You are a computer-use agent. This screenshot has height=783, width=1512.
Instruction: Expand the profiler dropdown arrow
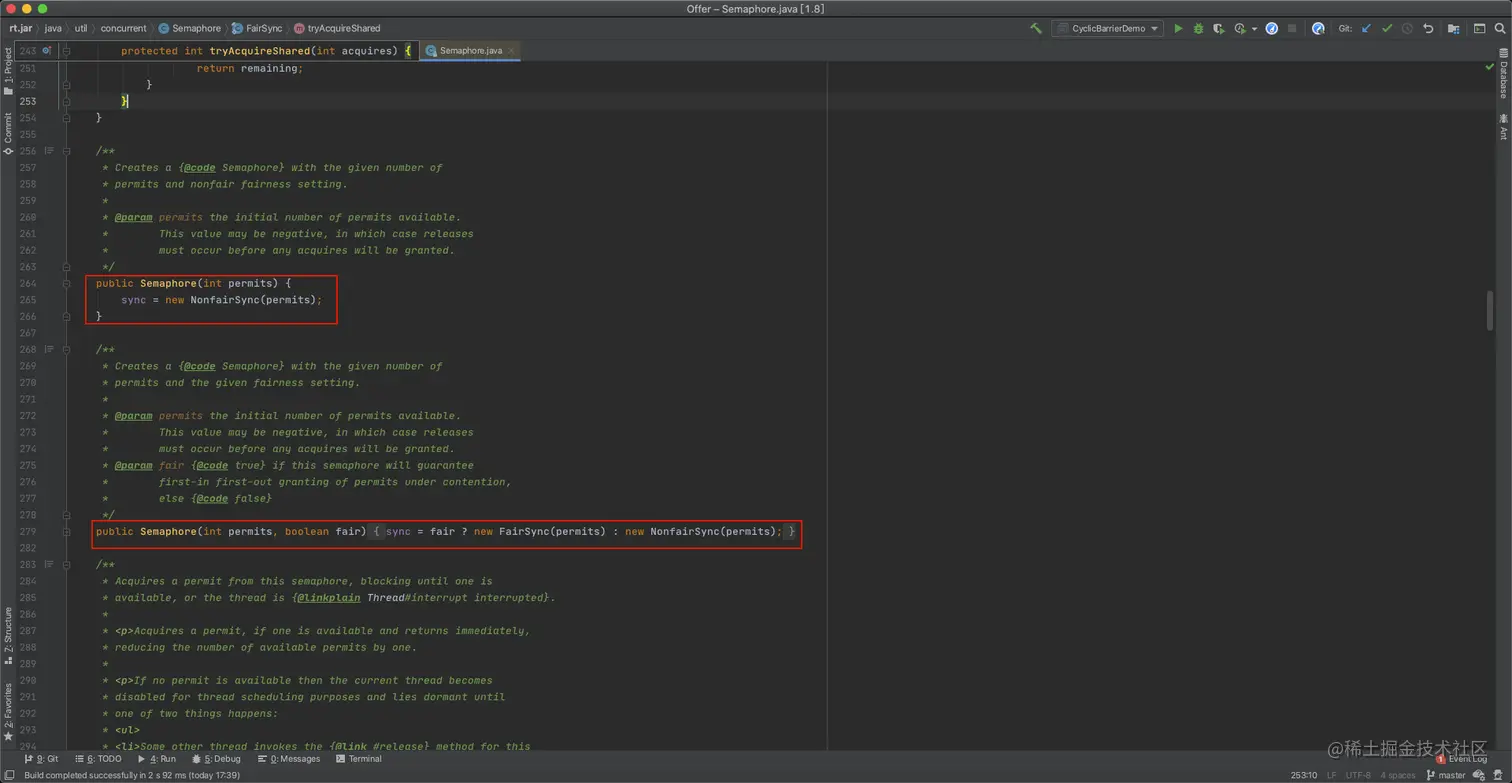pos(1254,29)
